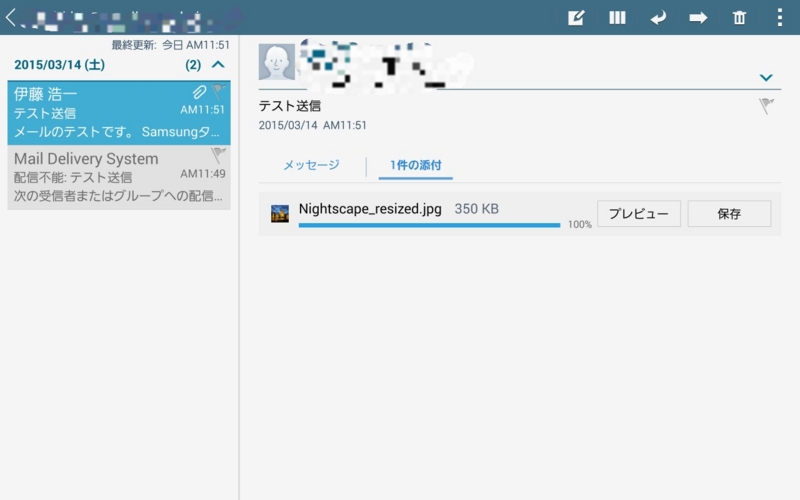
Task: Open the three-dot overflow menu
Action: click(780, 18)
